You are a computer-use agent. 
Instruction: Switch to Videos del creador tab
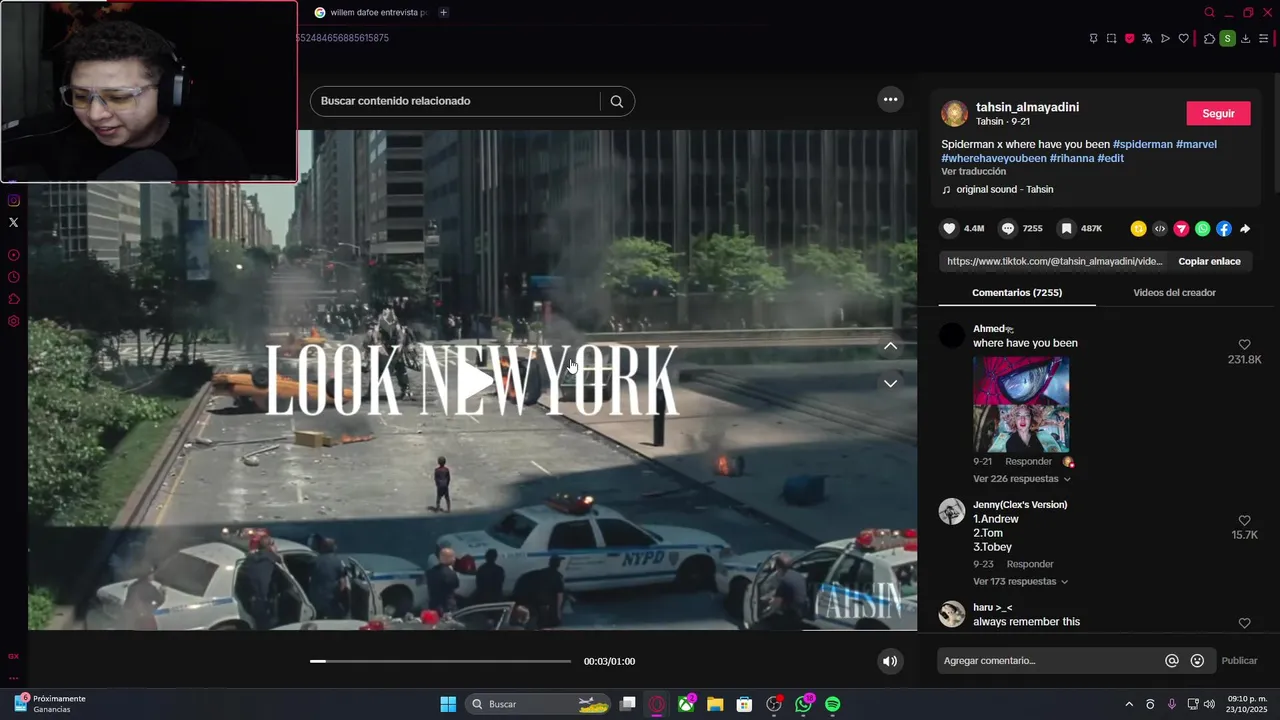pyautogui.click(x=1174, y=293)
